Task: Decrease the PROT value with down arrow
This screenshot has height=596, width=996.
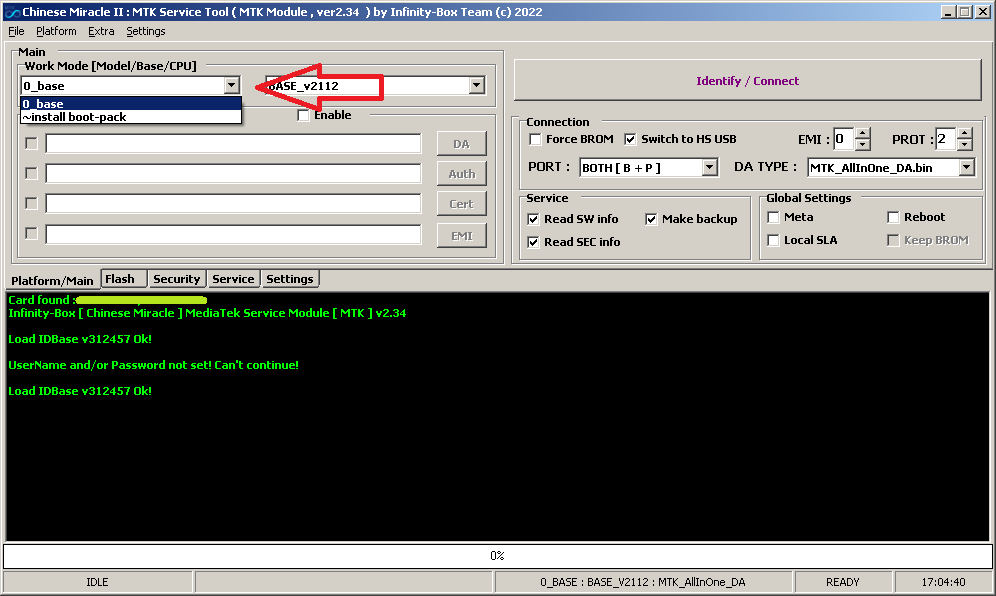Action: coord(965,145)
